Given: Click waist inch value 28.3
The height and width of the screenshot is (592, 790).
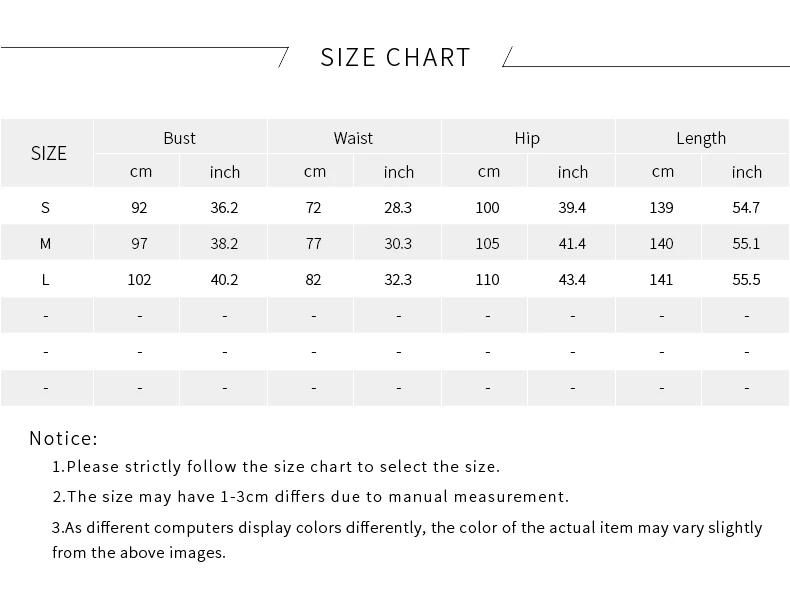Looking at the screenshot, I should [398, 208].
